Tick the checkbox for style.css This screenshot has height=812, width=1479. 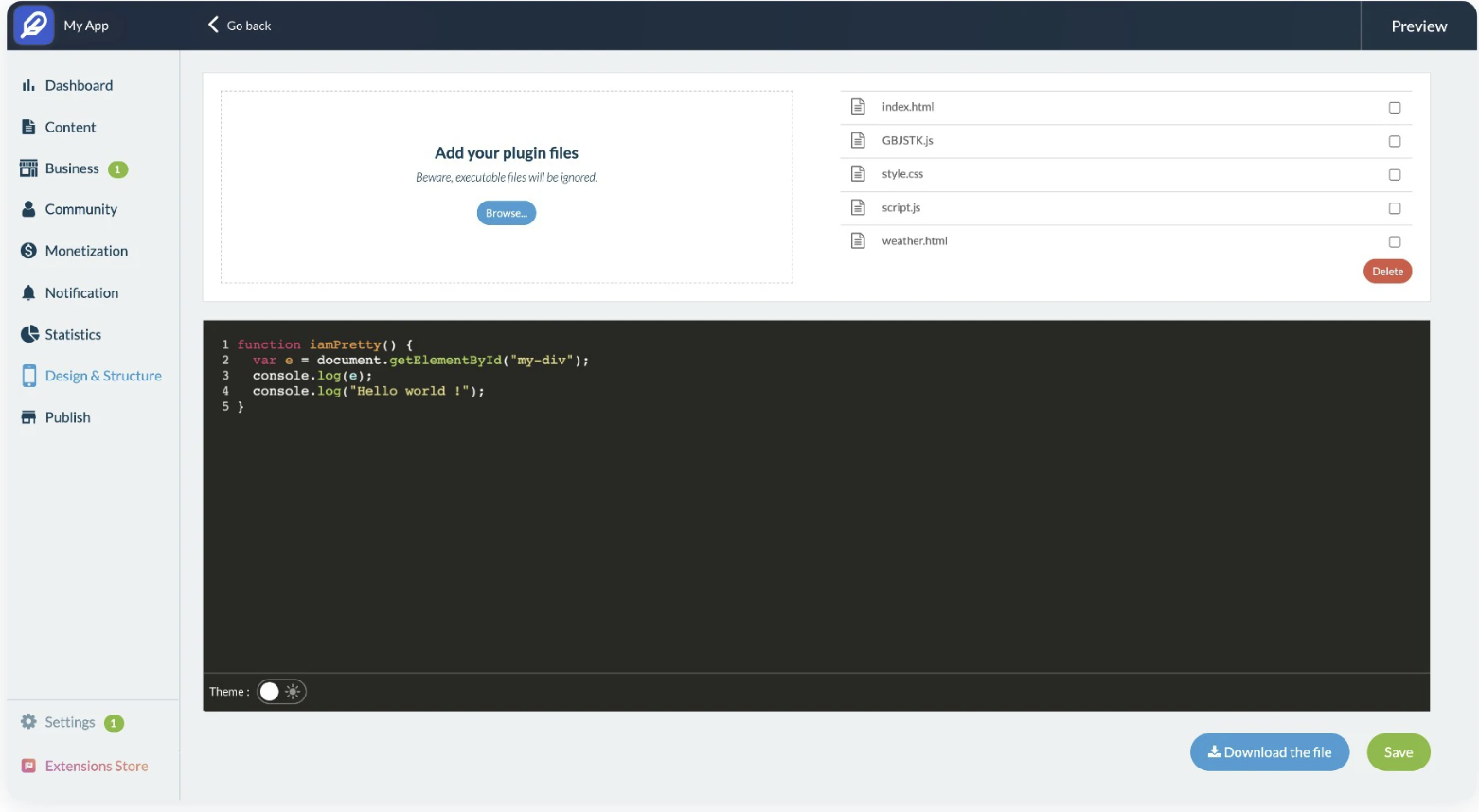pos(1394,175)
